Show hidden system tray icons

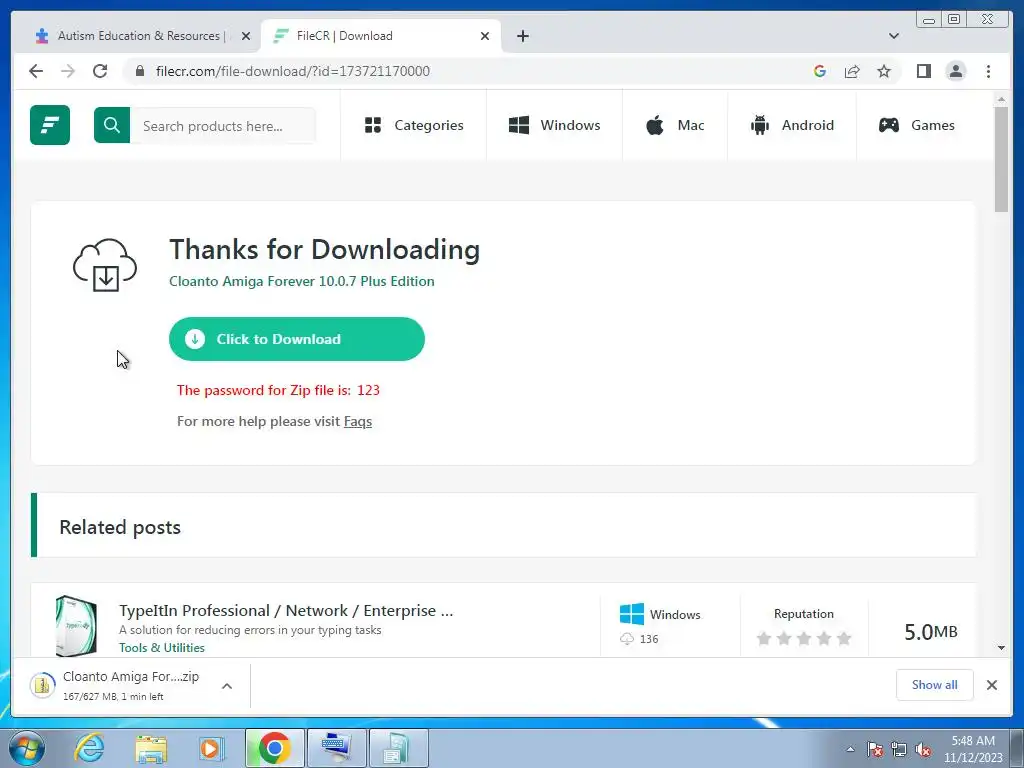[x=850, y=750]
